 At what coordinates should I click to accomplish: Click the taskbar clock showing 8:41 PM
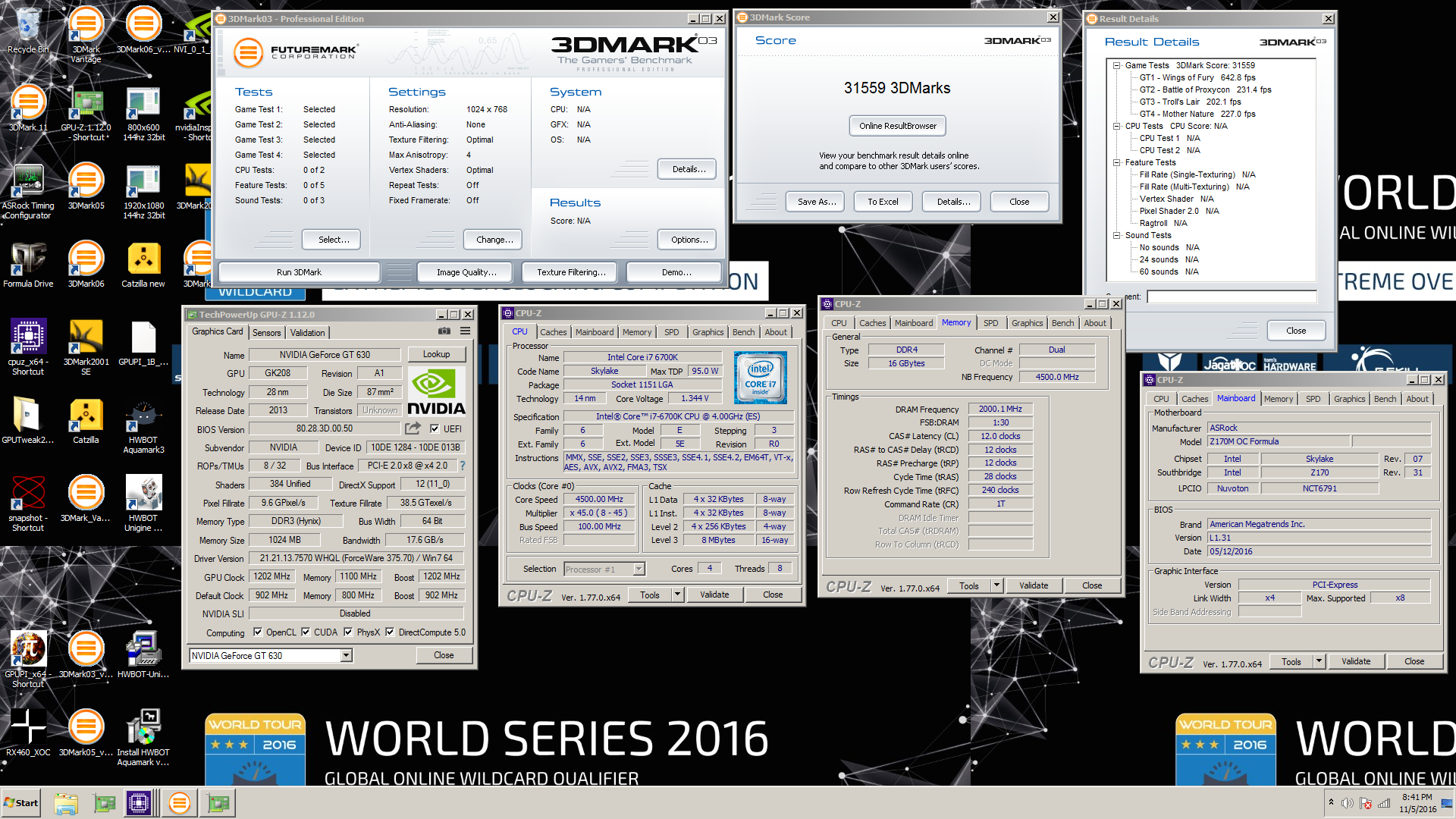point(1417,797)
